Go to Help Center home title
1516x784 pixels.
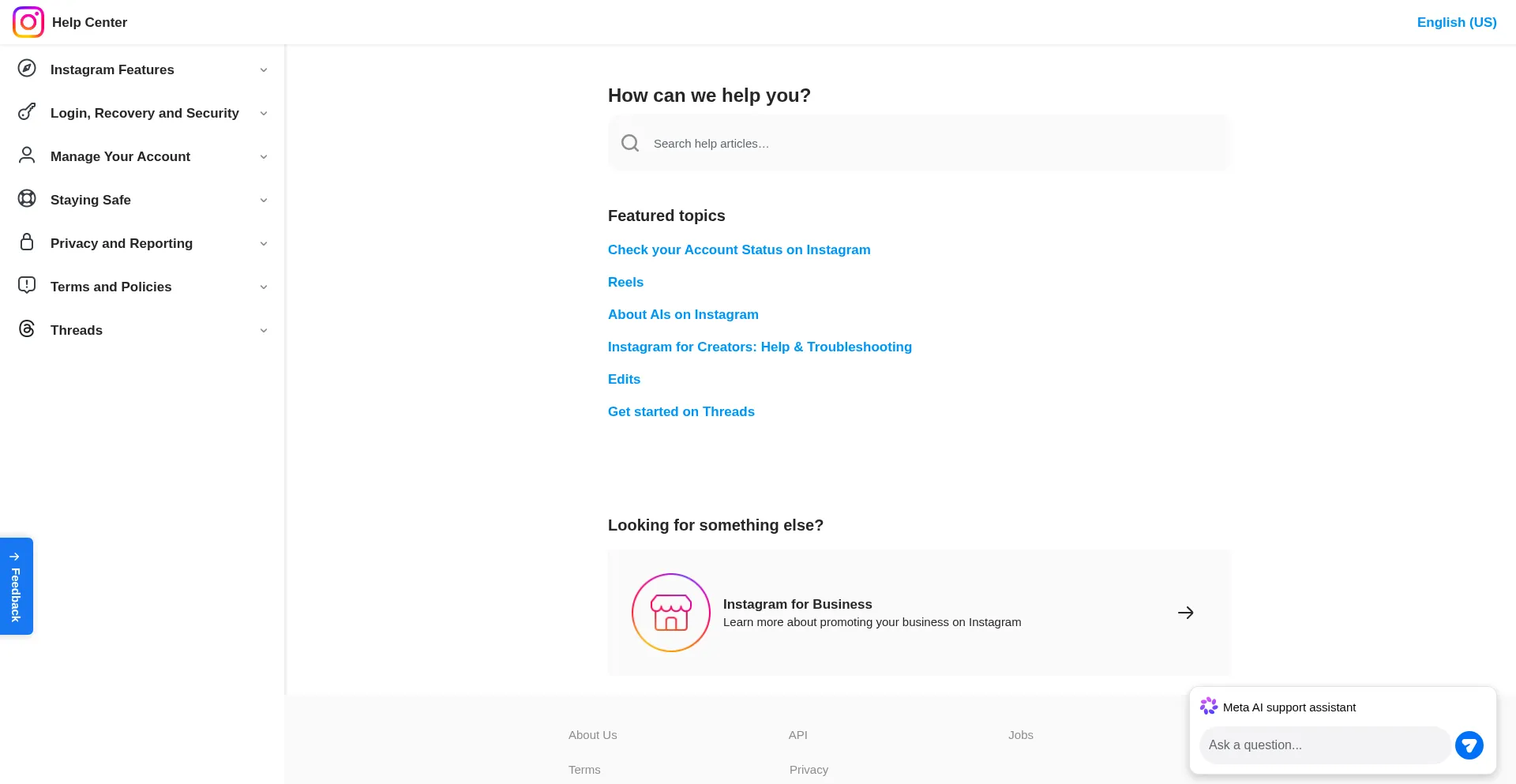click(89, 22)
